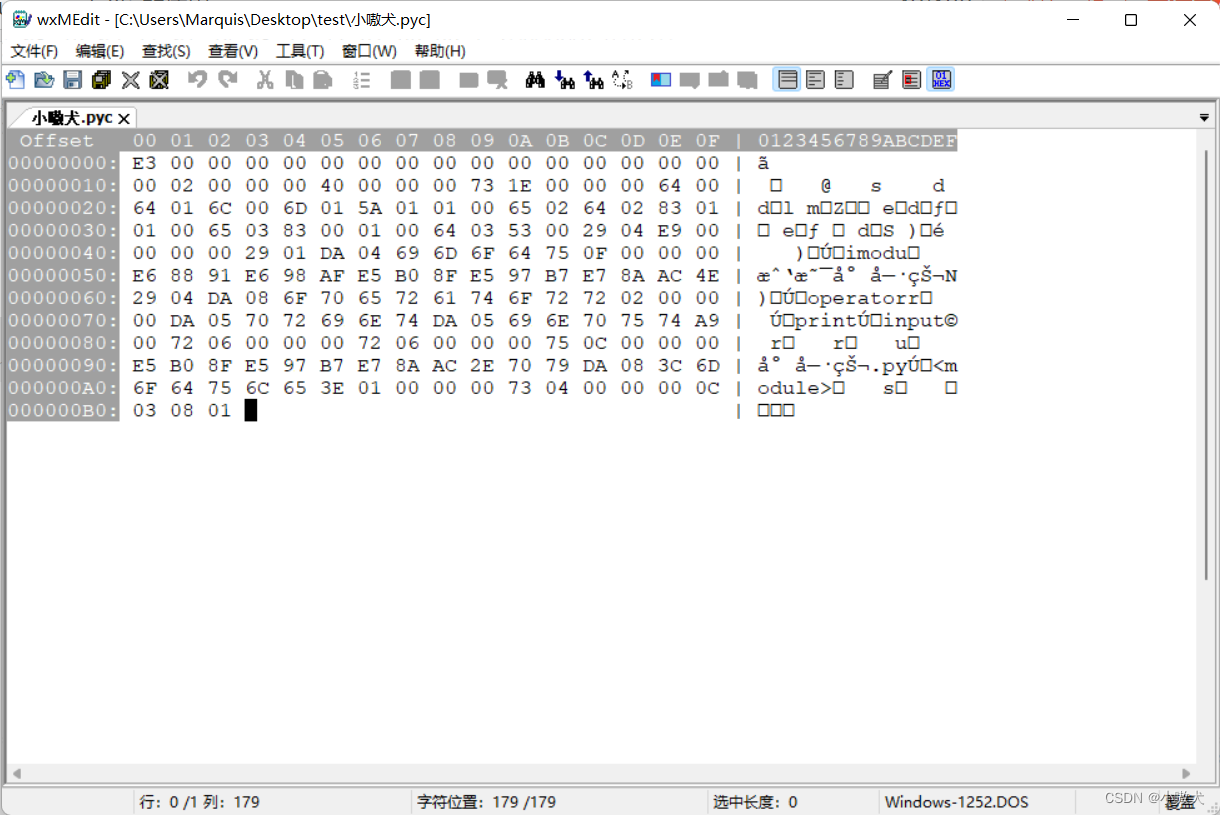Select the 小嗷犬.pyc document tab
This screenshot has height=815, width=1220.
pyautogui.click(x=71, y=118)
